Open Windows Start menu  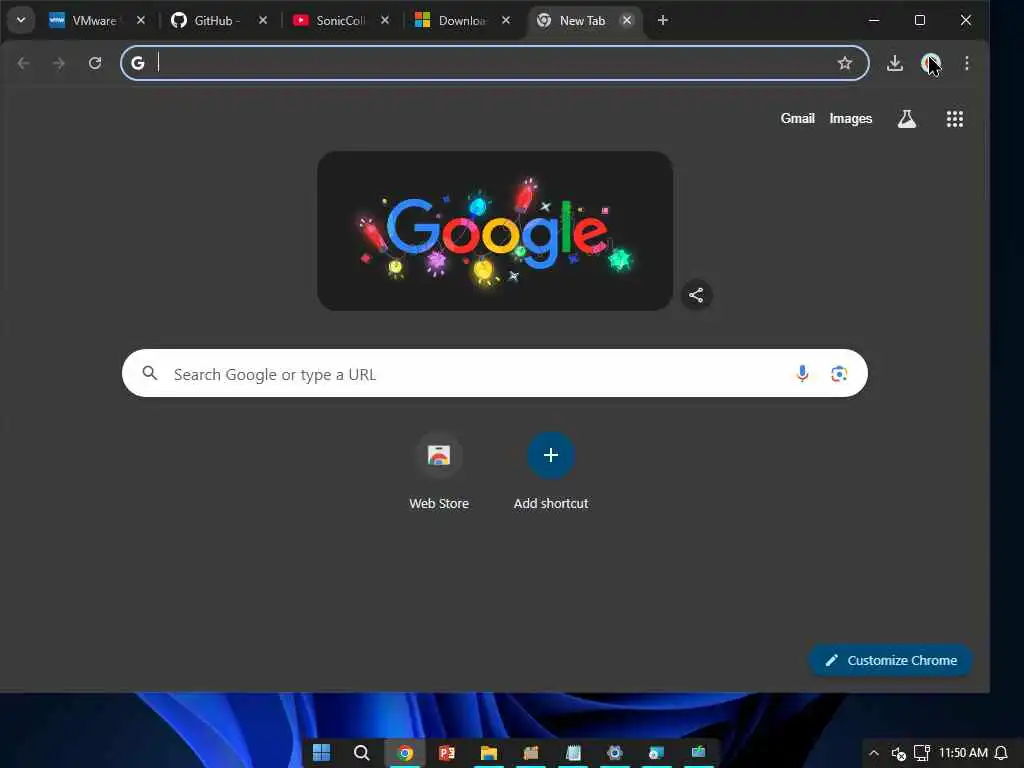click(321, 753)
